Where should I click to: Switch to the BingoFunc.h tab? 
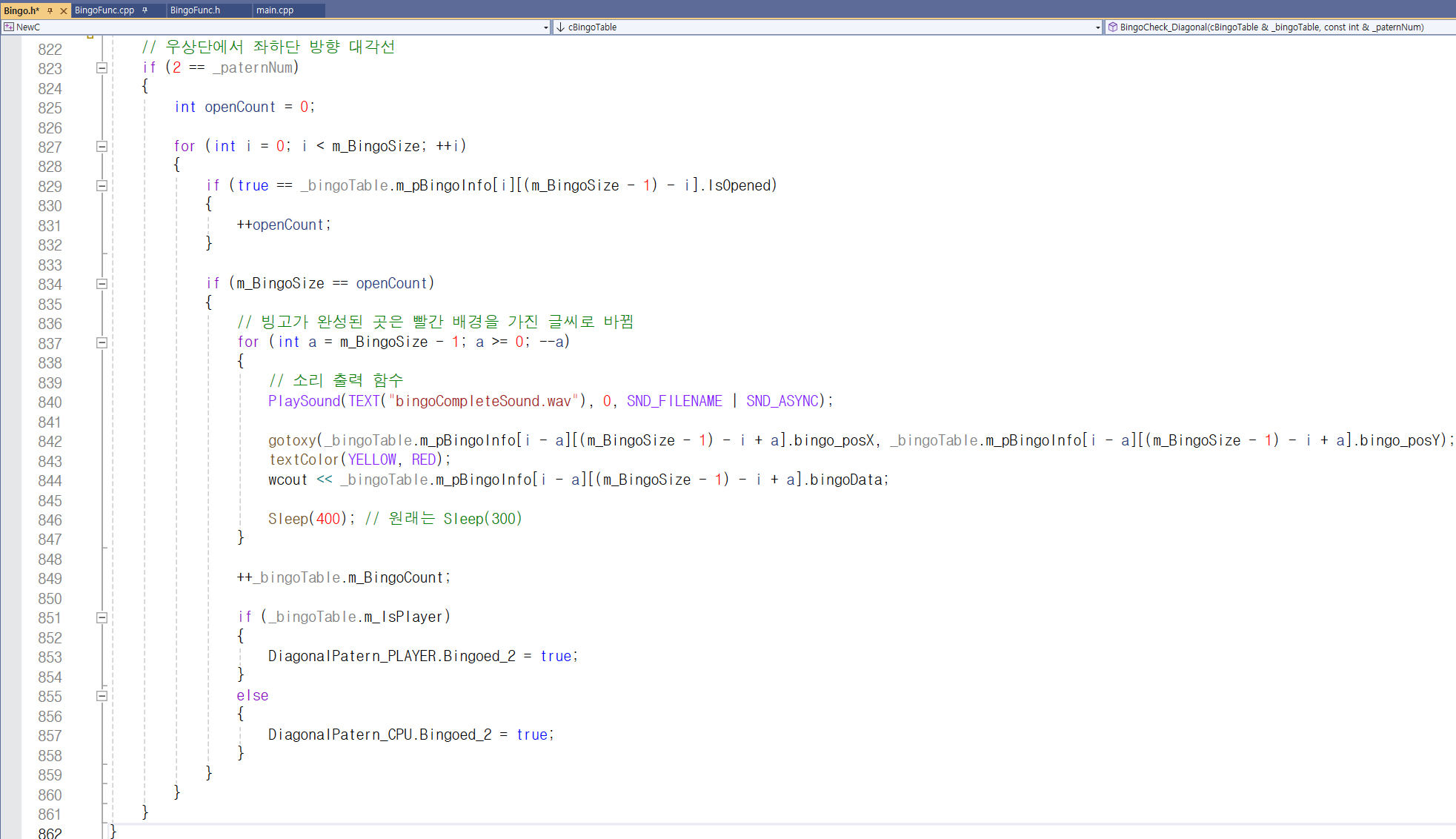pos(195,10)
